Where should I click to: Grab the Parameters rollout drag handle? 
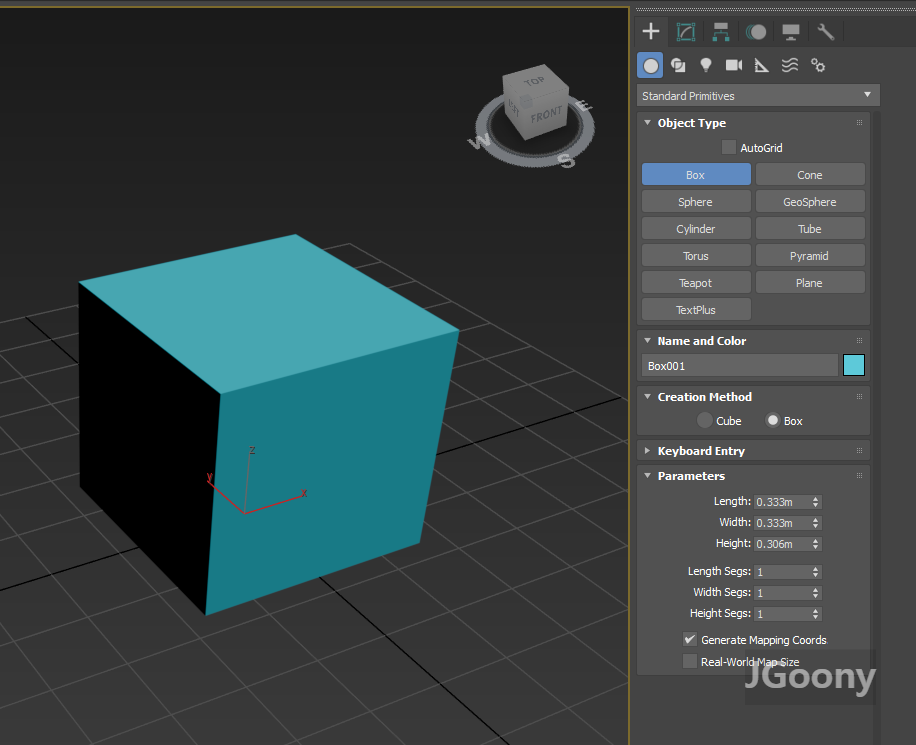(859, 476)
